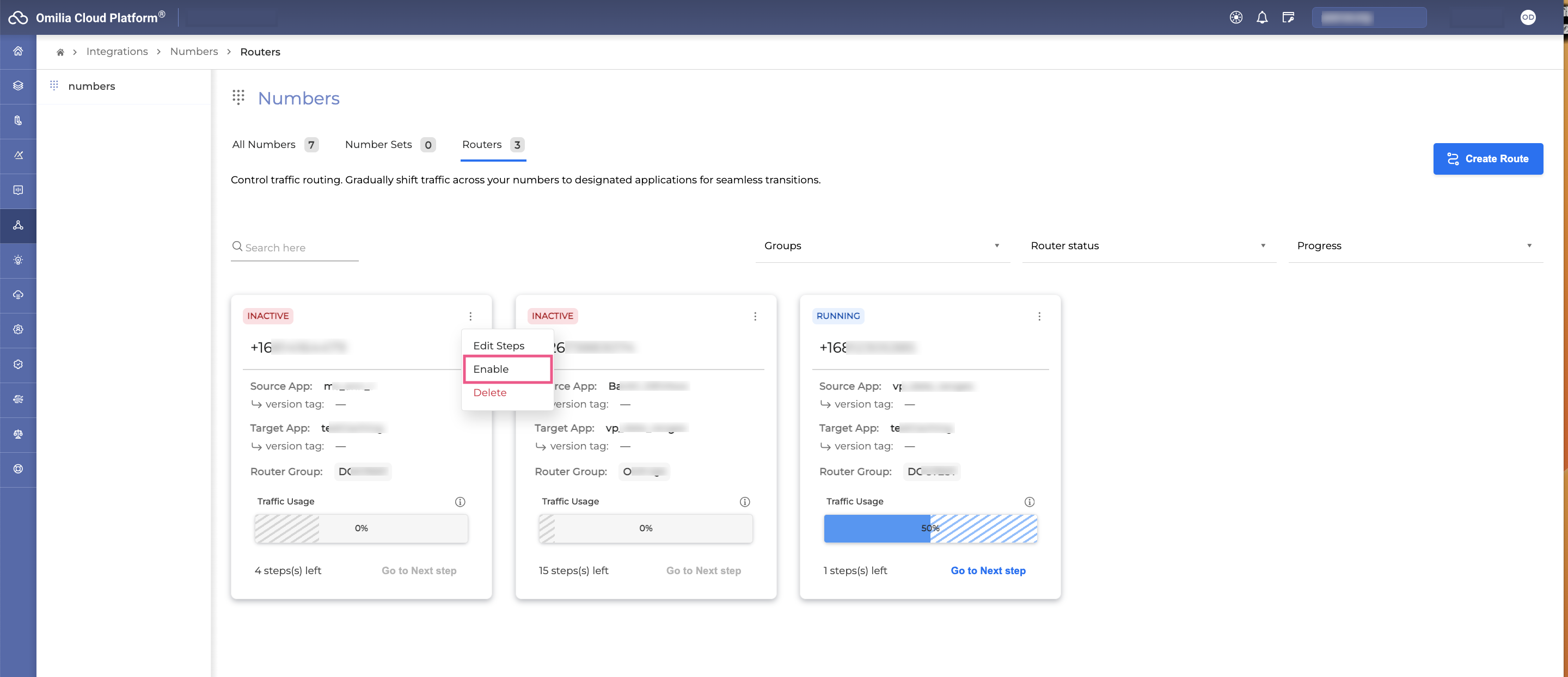This screenshot has width=1568, height=677.
Task: Click the user avatar icon top right
Action: pyautogui.click(x=1528, y=17)
